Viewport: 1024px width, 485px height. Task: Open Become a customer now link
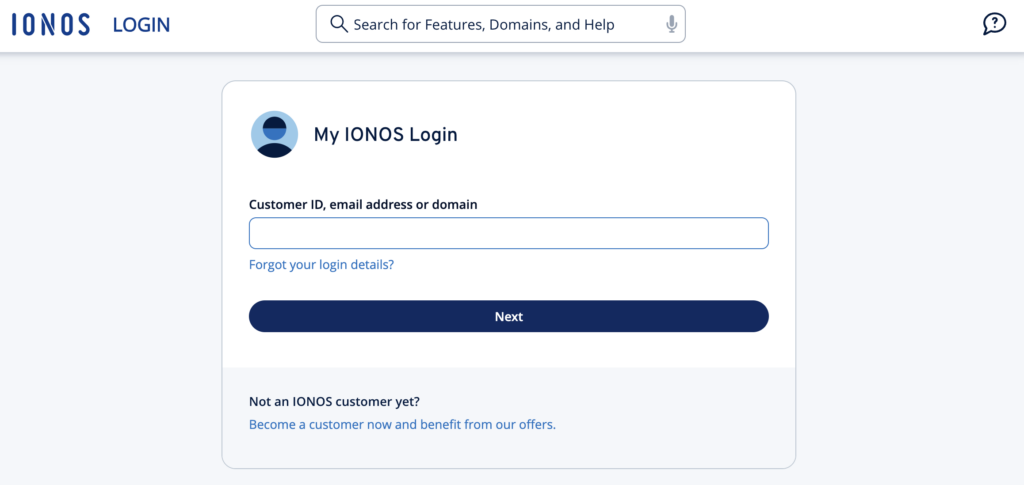(x=402, y=424)
